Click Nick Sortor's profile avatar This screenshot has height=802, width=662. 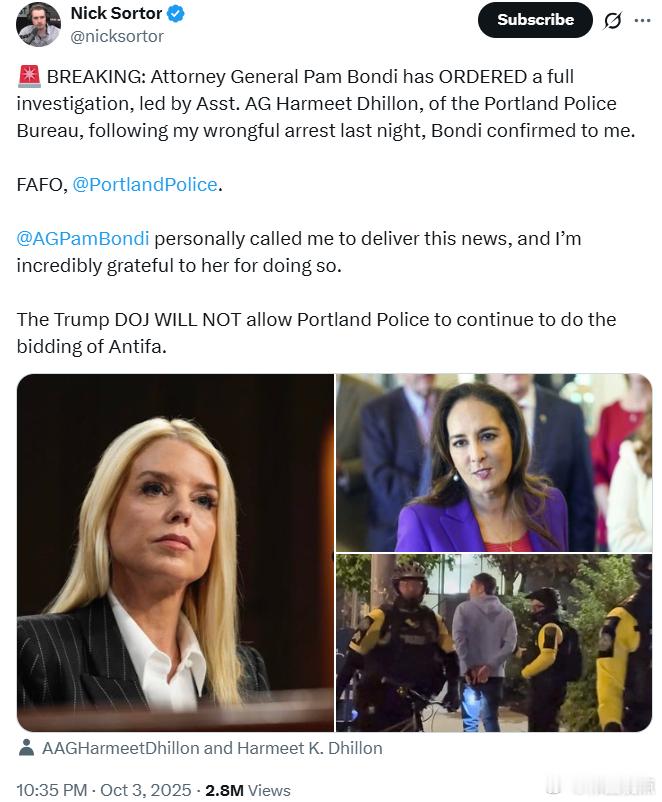38,24
